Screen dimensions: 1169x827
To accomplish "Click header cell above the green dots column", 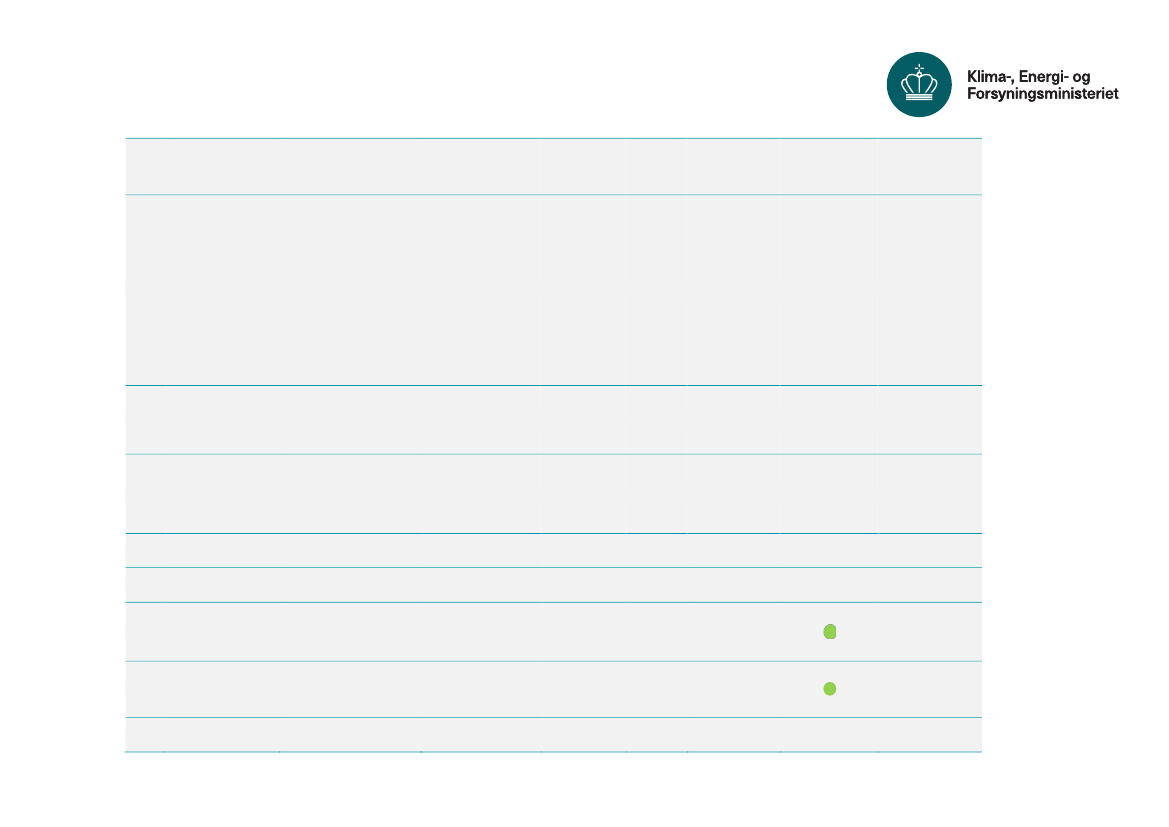I will (829, 166).
